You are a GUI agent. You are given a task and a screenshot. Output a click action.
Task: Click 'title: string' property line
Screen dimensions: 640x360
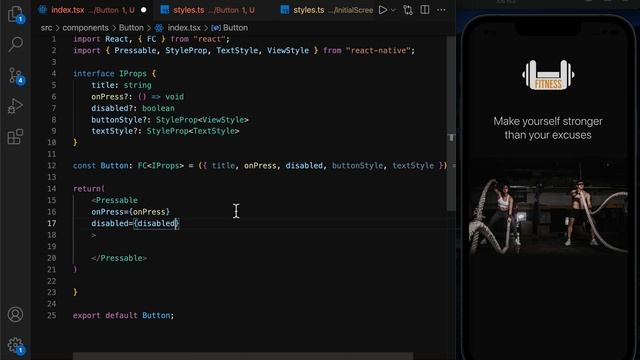tap(121, 85)
